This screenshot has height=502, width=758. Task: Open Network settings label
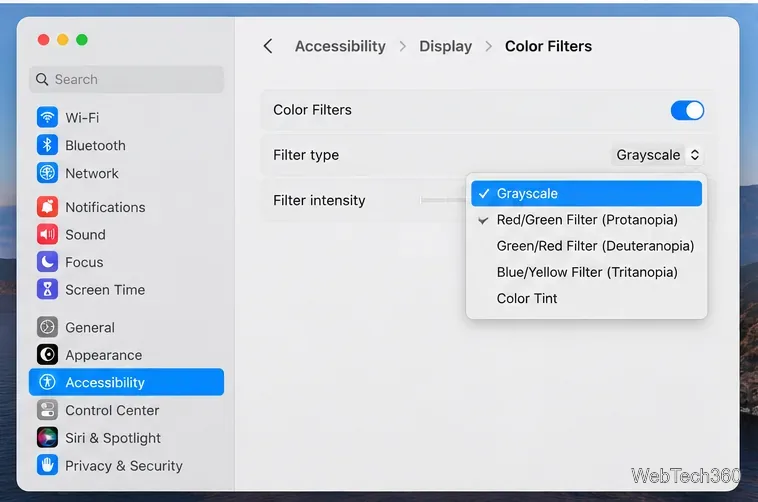tap(92, 173)
